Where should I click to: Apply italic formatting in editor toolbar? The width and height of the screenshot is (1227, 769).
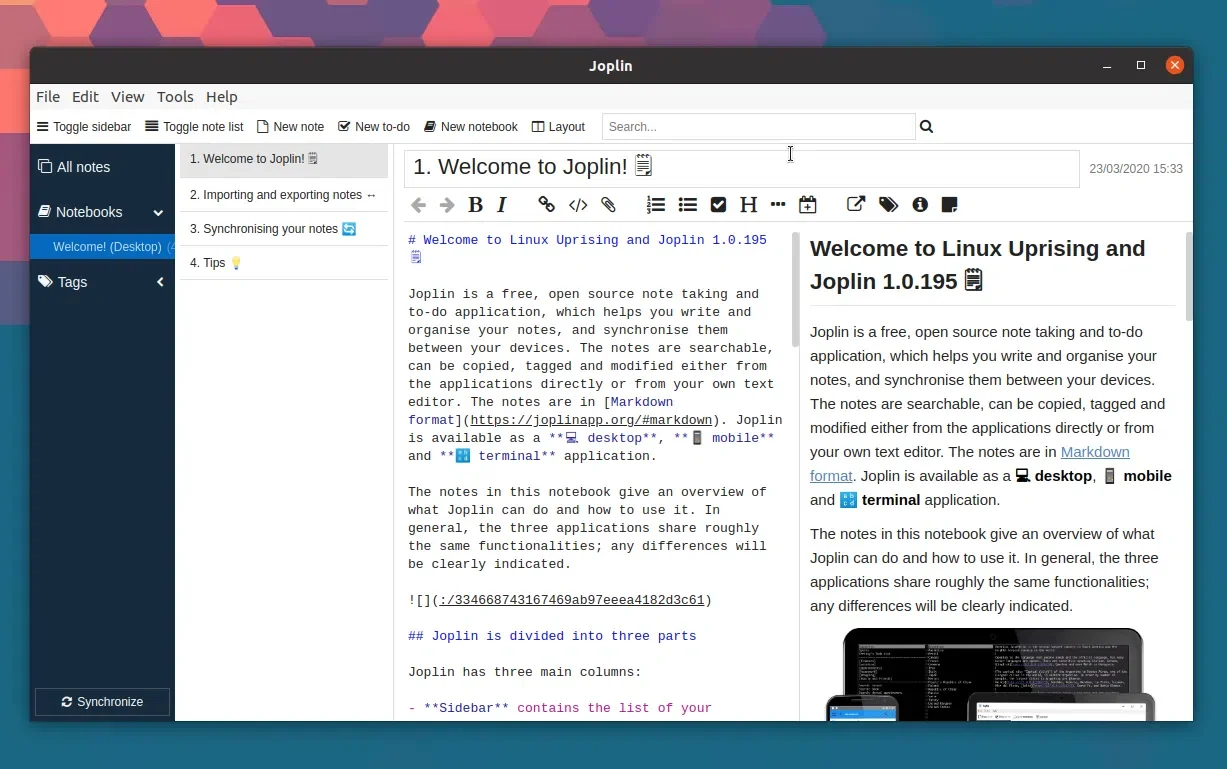tap(502, 205)
